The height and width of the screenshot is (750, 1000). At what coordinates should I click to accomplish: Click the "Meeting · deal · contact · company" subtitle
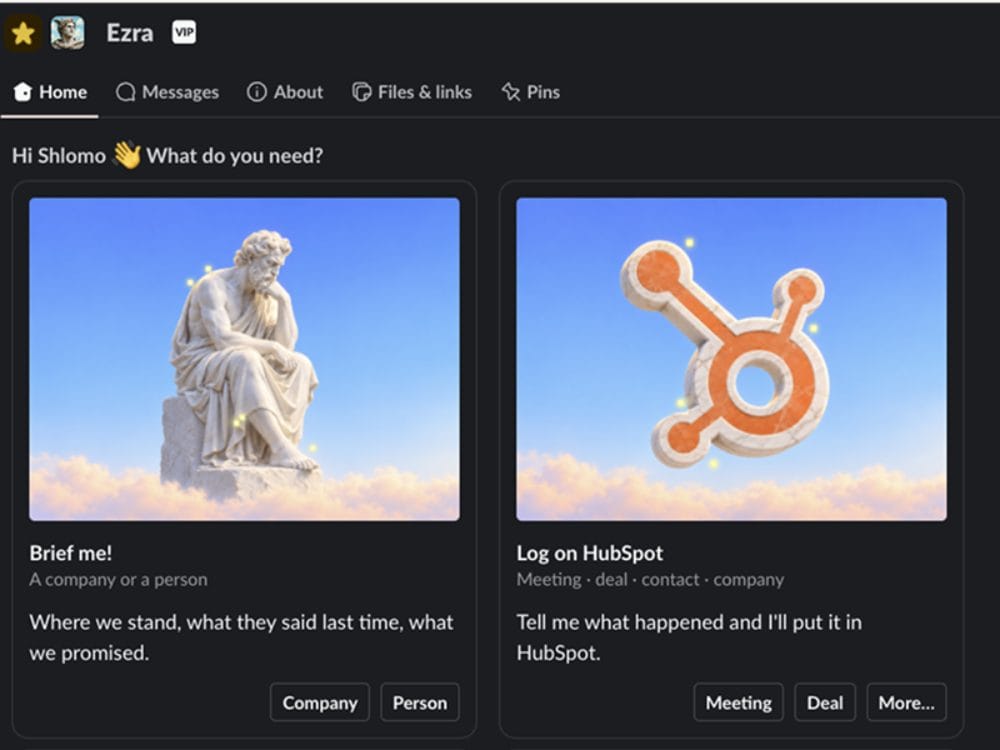tap(651, 580)
